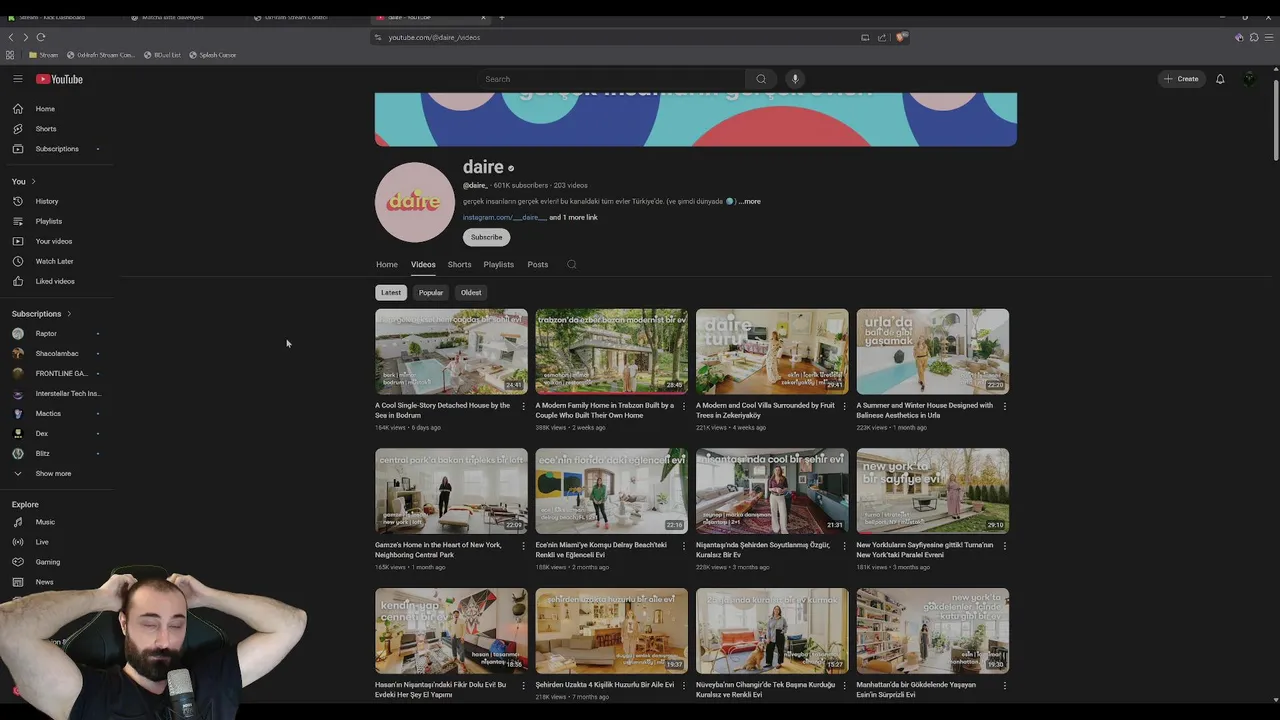Open a new browser tab
This screenshot has height=720, width=1280.
coord(502,17)
